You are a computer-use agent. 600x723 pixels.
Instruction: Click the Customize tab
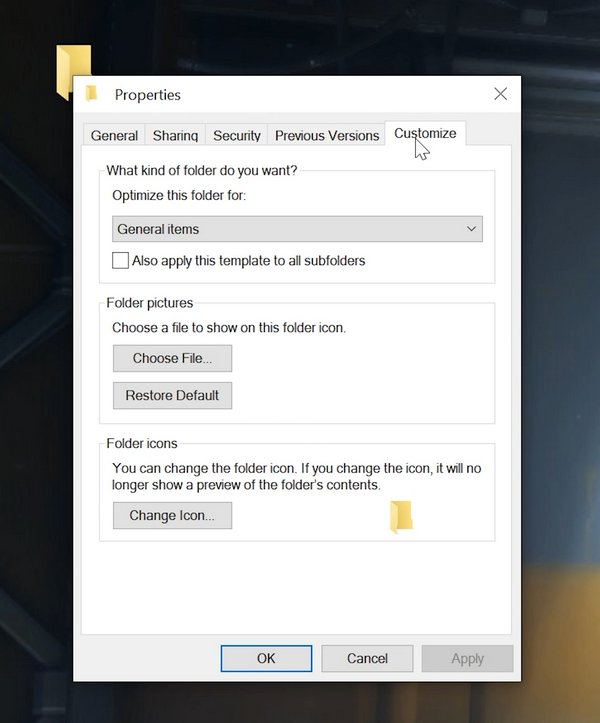(425, 133)
